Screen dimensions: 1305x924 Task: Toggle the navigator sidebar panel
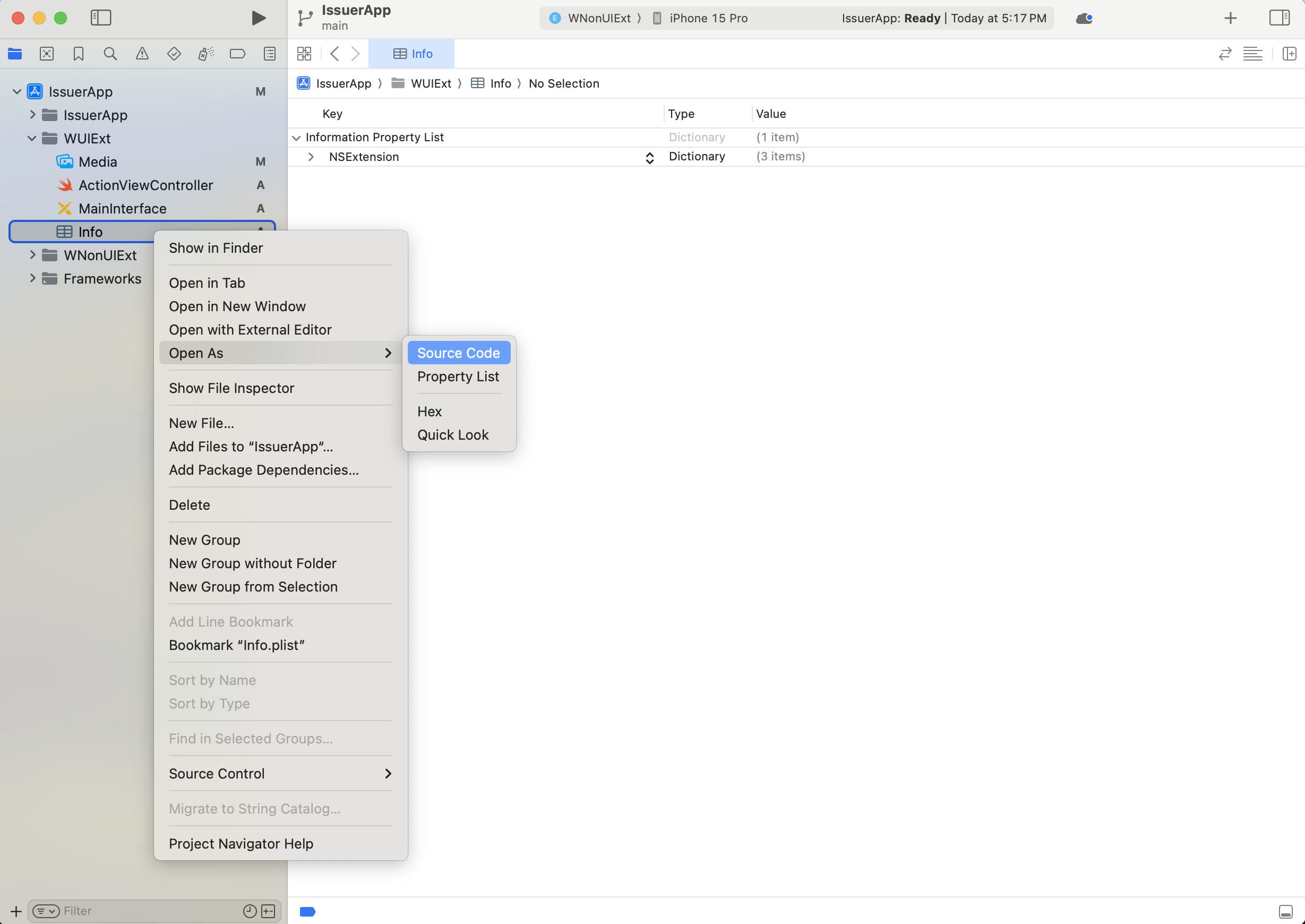point(101,18)
